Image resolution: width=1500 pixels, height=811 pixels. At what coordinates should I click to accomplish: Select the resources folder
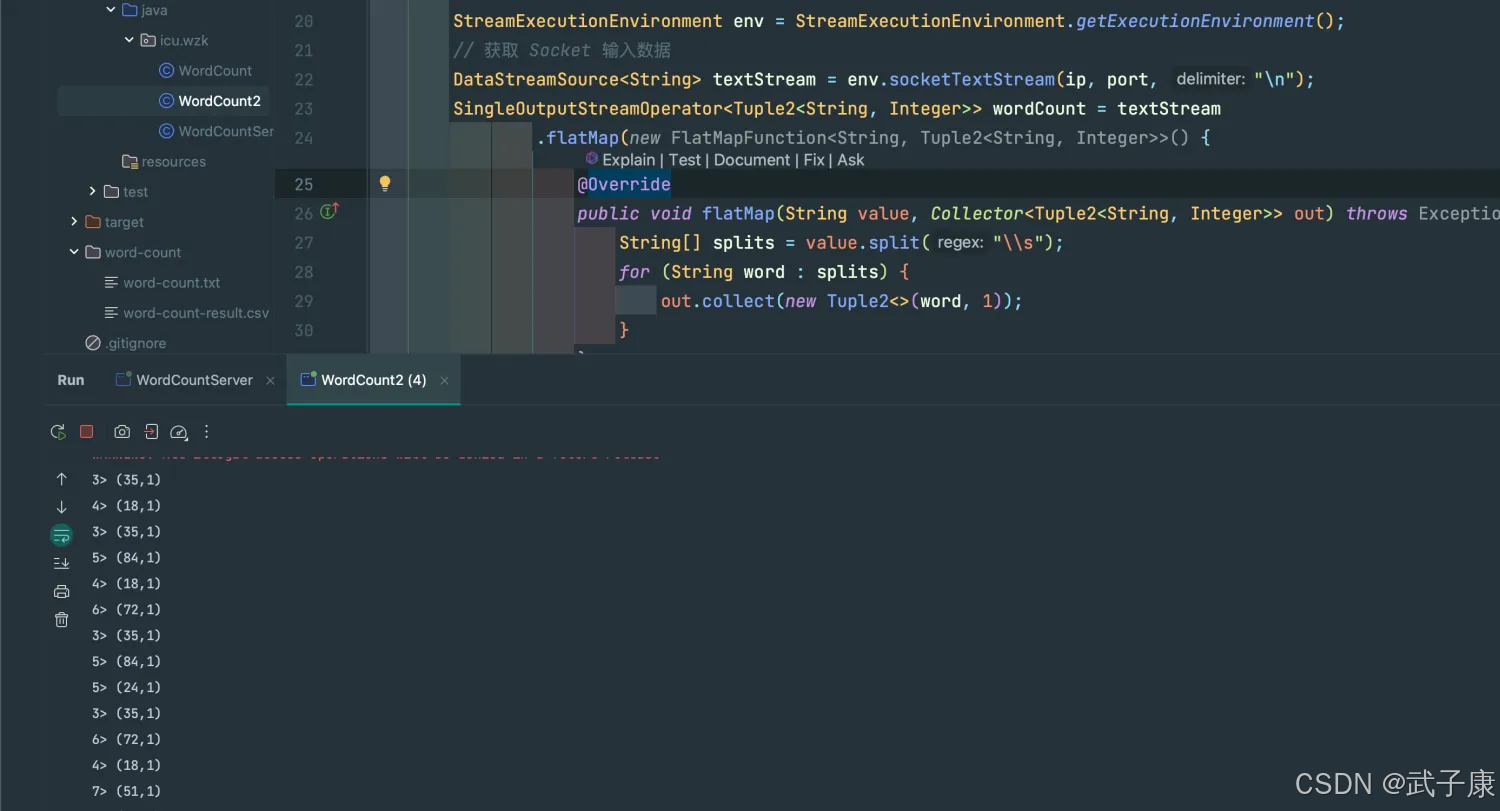[x=163, y=162]
